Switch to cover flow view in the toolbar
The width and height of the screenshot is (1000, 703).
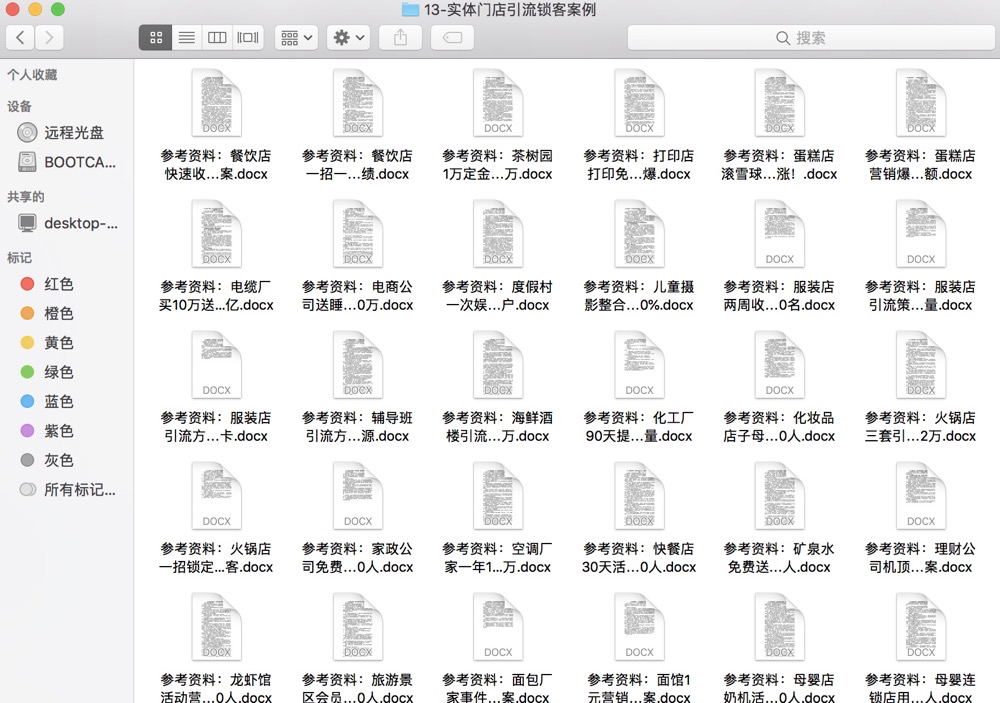(247, 37)
